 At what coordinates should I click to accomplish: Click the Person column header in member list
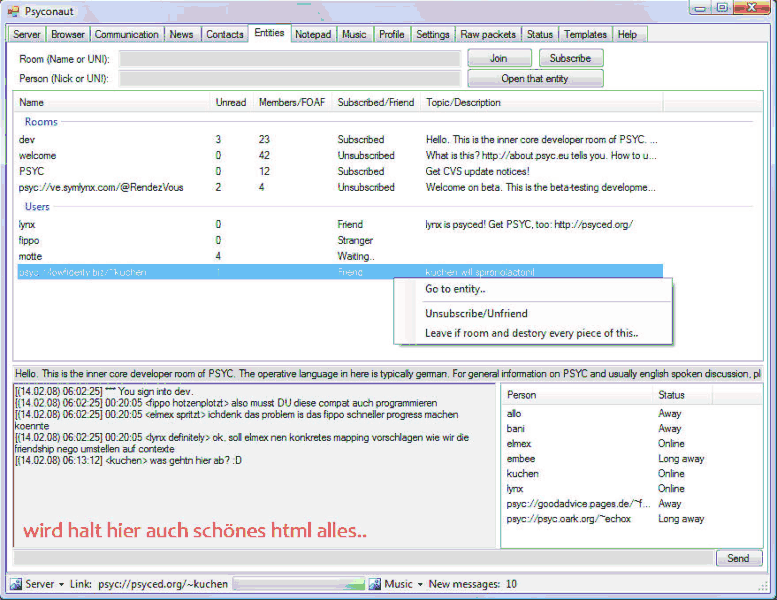click(x=578, y=395)
